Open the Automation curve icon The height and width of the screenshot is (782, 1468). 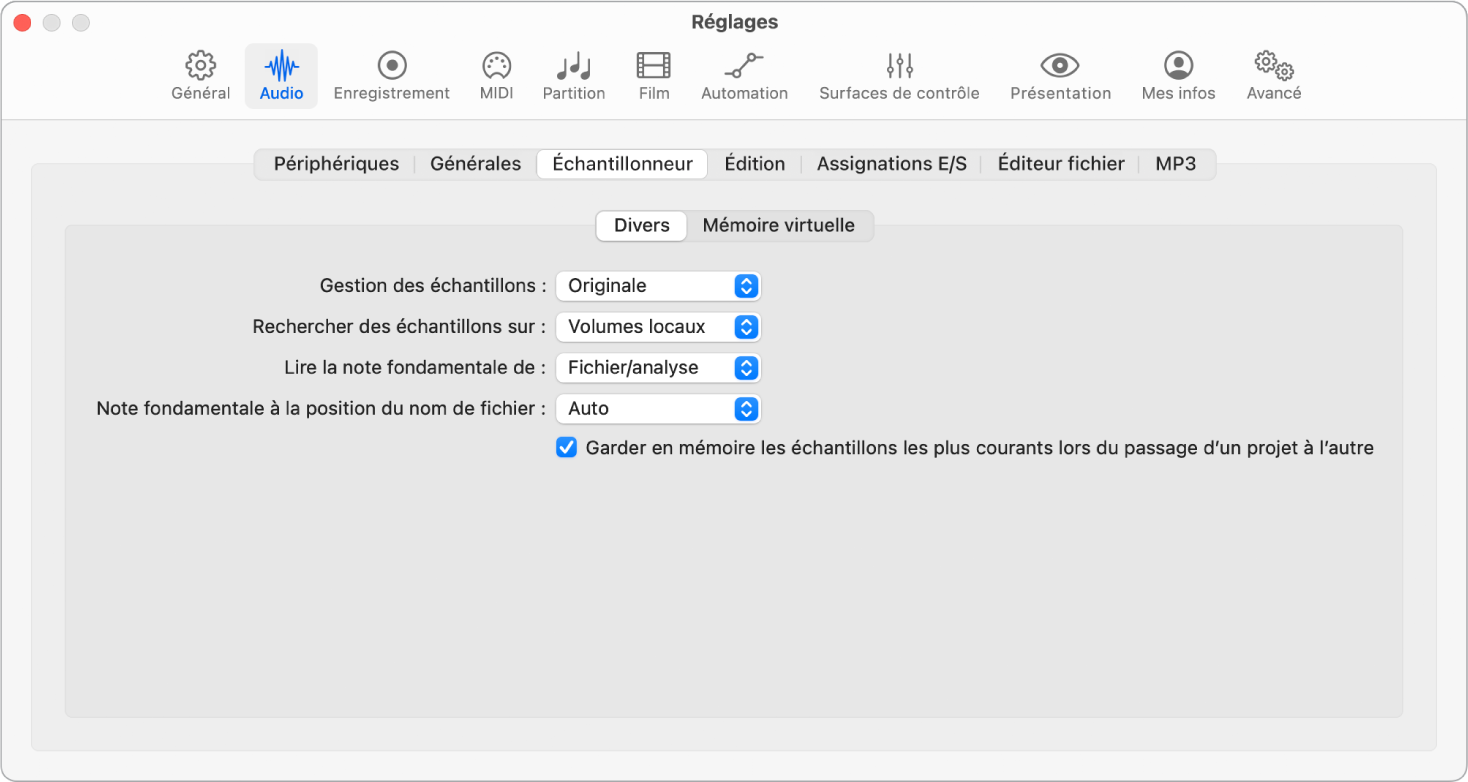coord(744,67)
